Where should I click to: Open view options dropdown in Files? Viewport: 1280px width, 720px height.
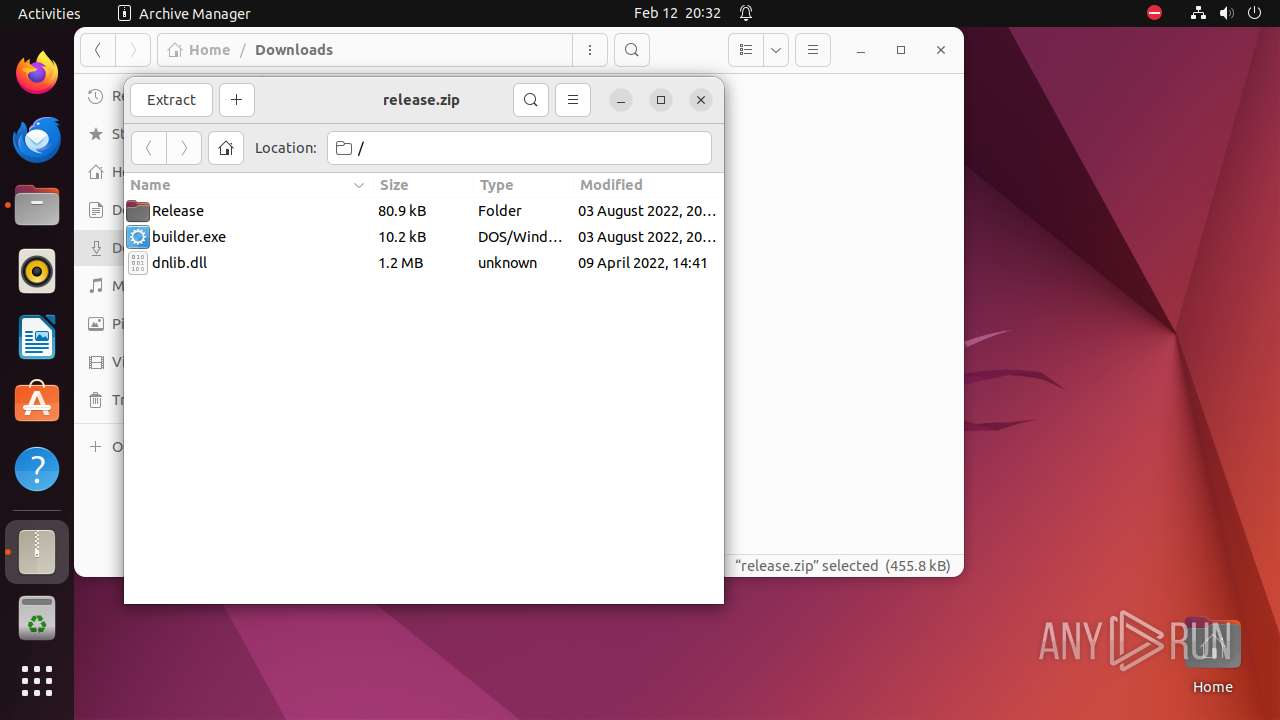[776, 50]
